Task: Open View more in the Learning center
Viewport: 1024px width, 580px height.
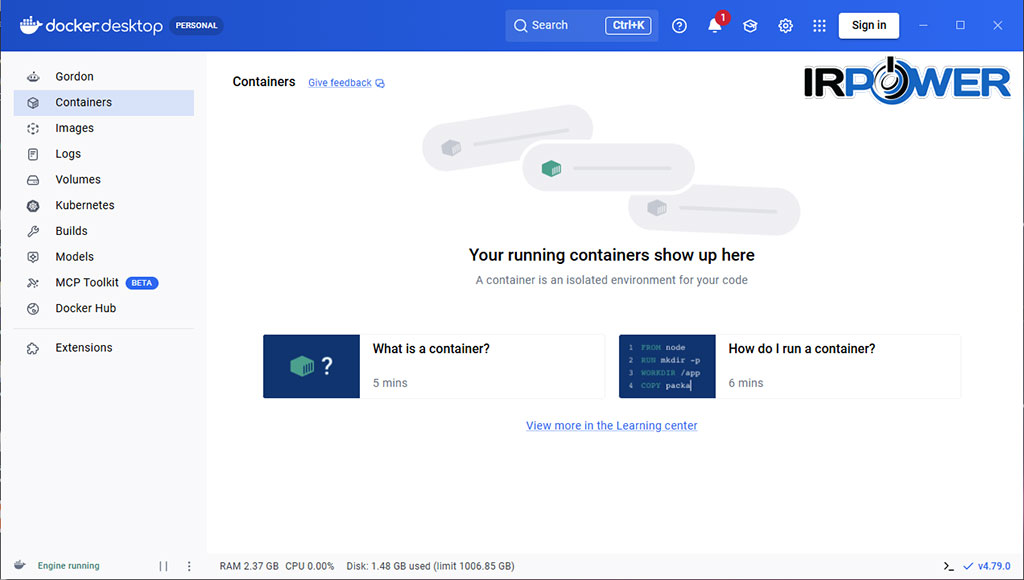Action: [x=611, y=425]
